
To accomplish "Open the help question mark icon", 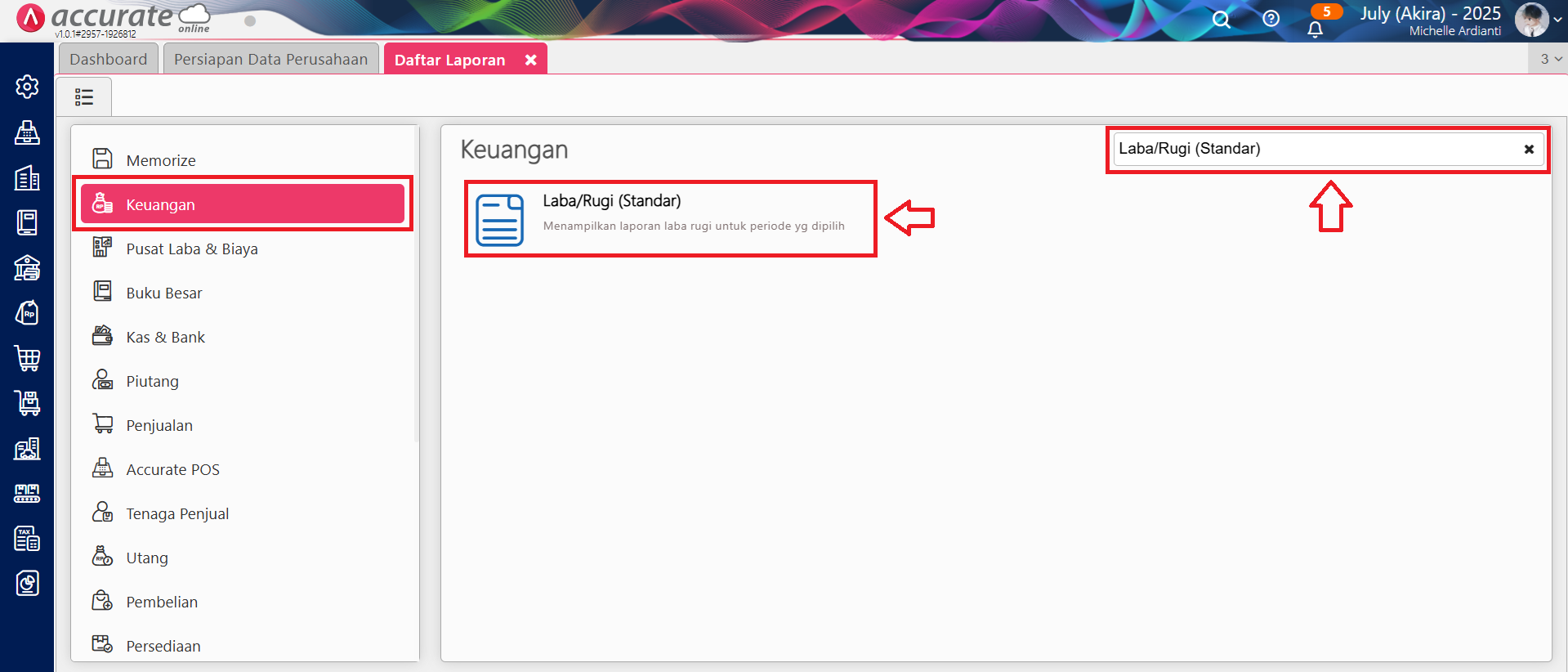I will [1271, 18].
